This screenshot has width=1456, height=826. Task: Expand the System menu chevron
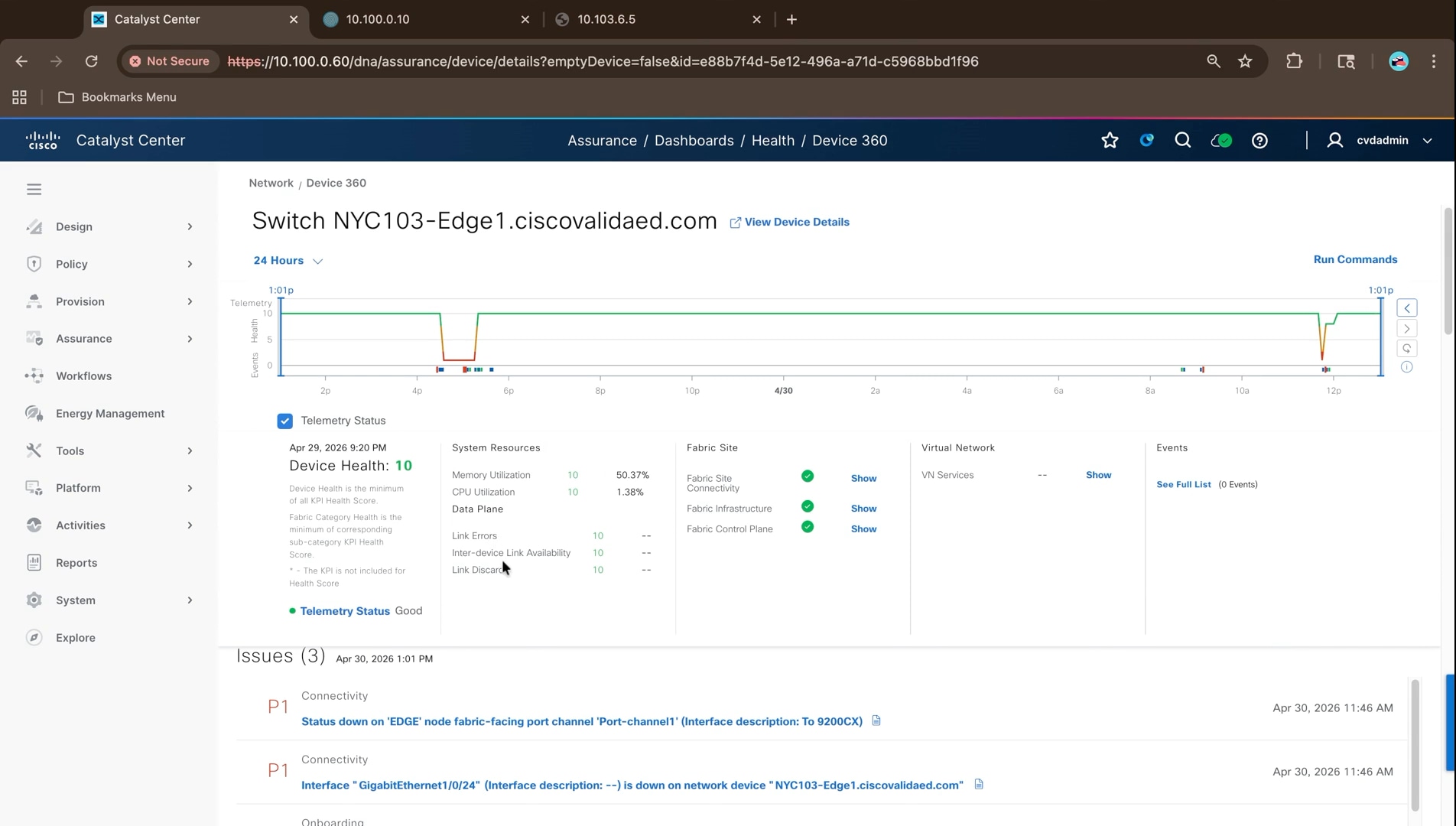pos(190,600)
